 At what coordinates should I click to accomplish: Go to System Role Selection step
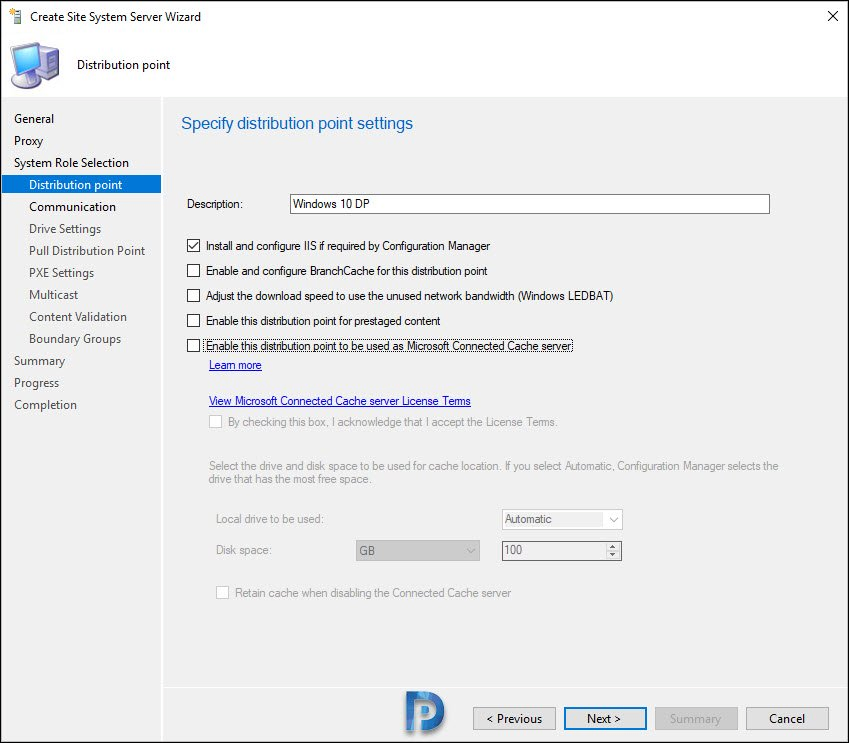click(x=71, y=163)
